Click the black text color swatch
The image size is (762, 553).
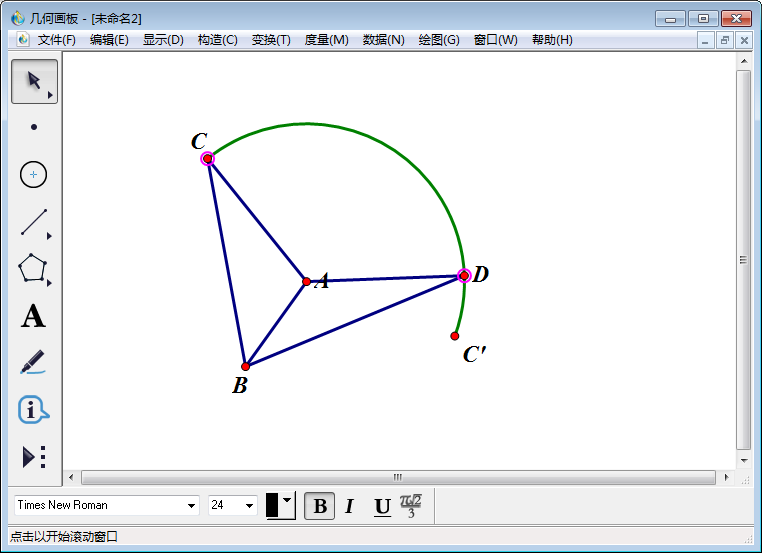pos(272,505)
